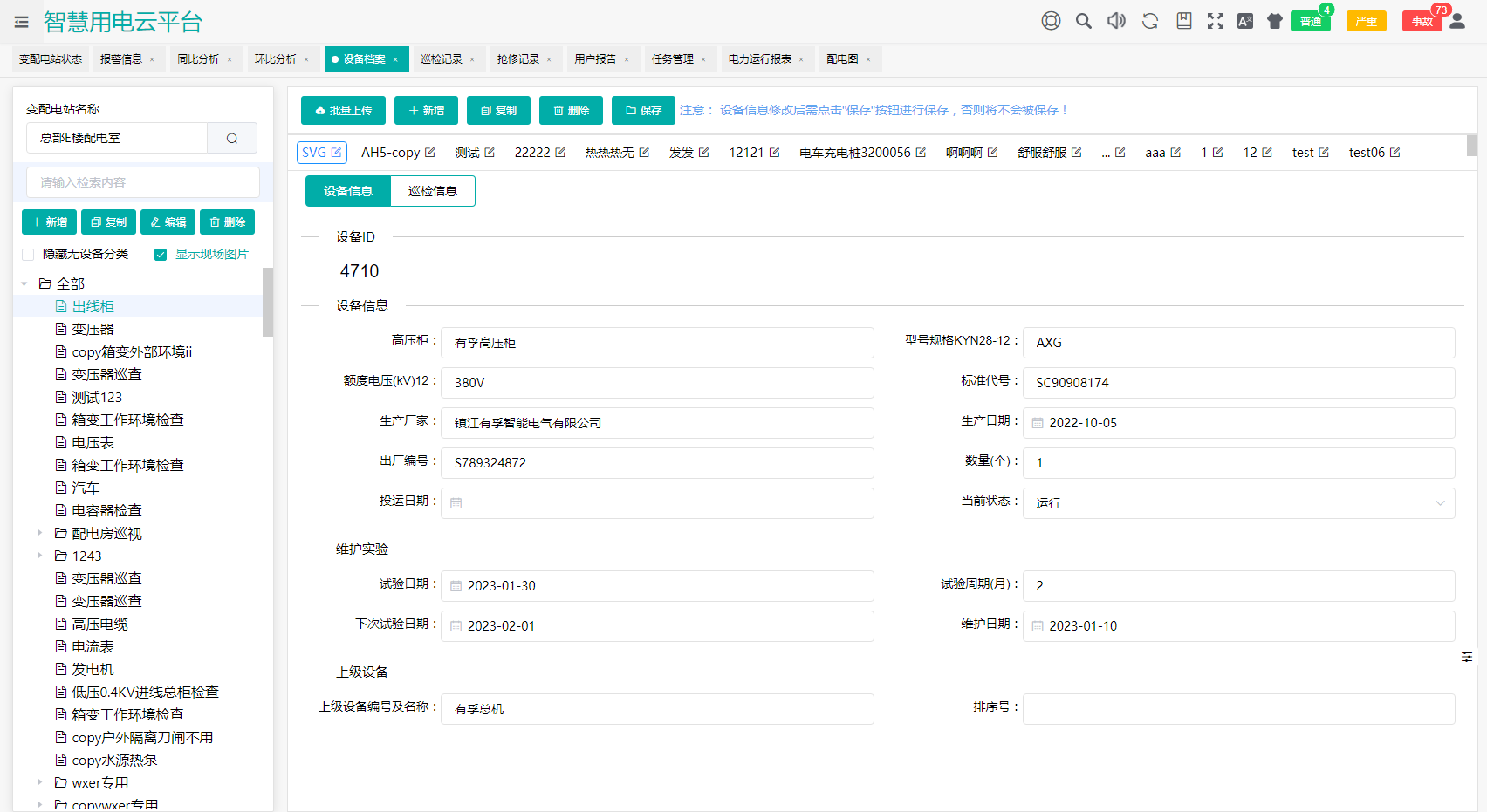The width and height of the screenshot is (1487, 812).
Task: Open the header search magnifier
Action: click(1084, 21)
